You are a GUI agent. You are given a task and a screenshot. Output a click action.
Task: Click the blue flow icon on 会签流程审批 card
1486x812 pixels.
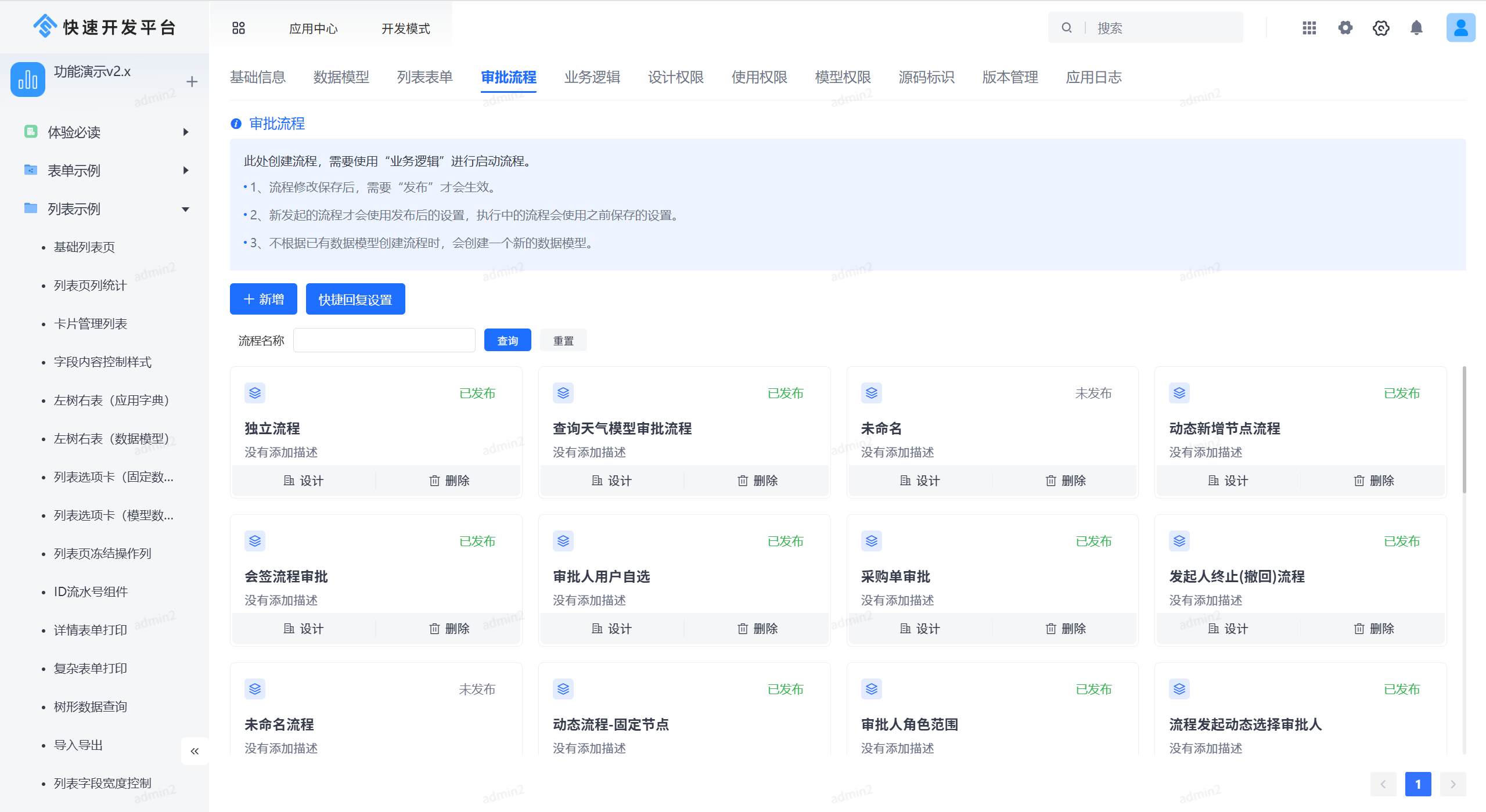point(254,540)
